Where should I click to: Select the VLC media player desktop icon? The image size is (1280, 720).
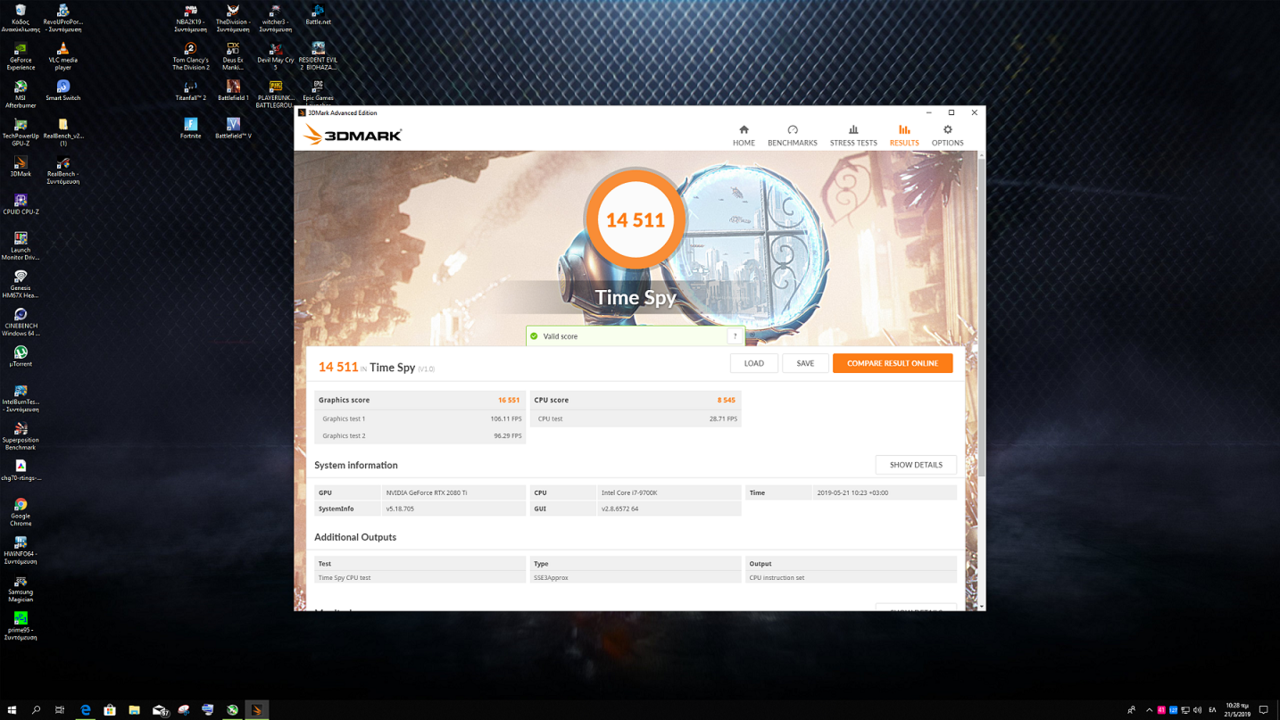pyautogui.click(x=62, y=56)
